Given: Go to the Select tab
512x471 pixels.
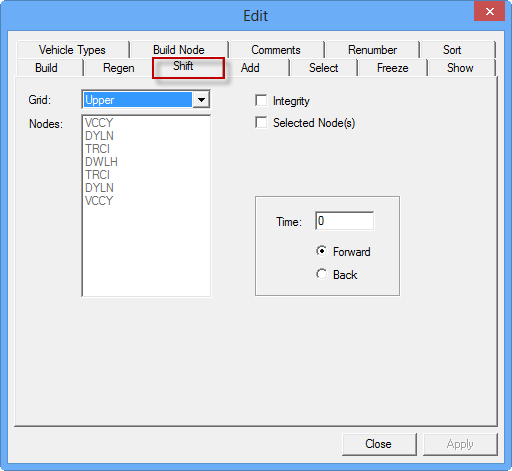Looking at the screenshot, I should point(323,68).
